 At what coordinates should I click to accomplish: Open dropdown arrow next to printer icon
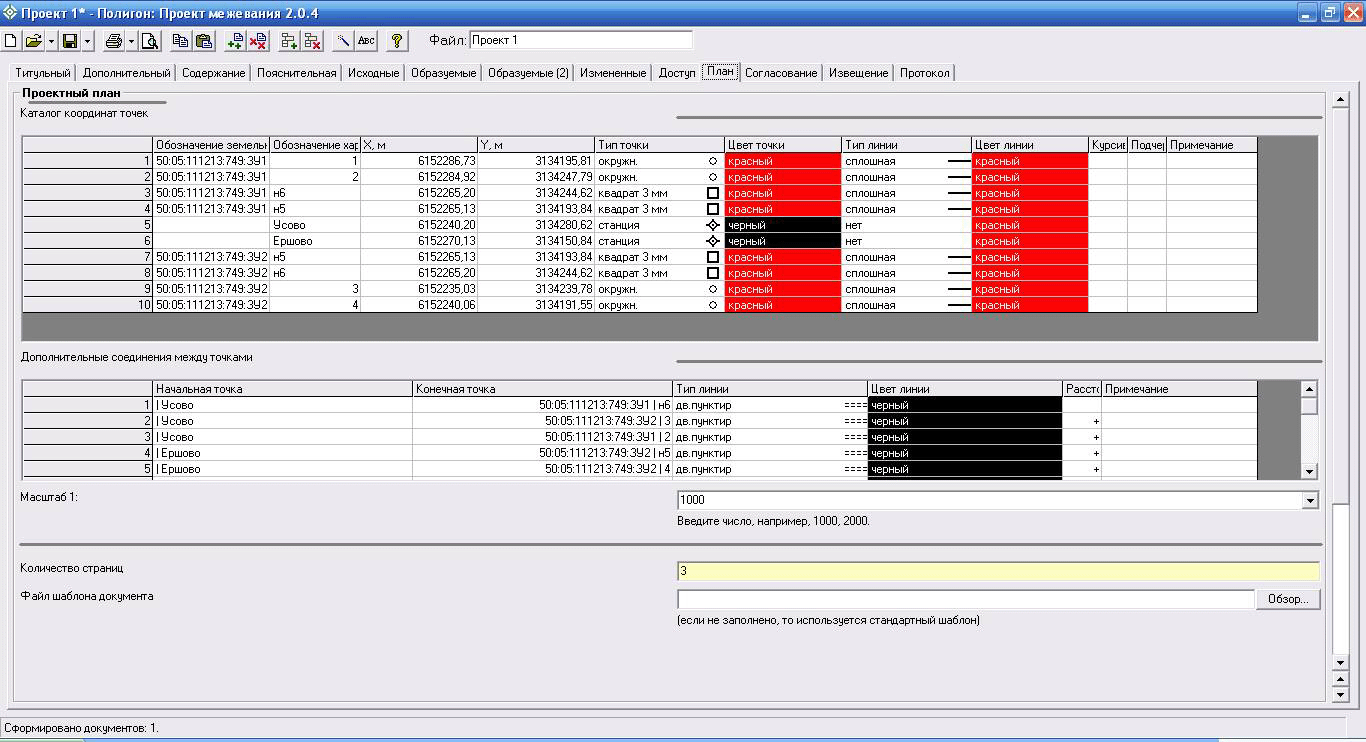(x=130, y=41)
